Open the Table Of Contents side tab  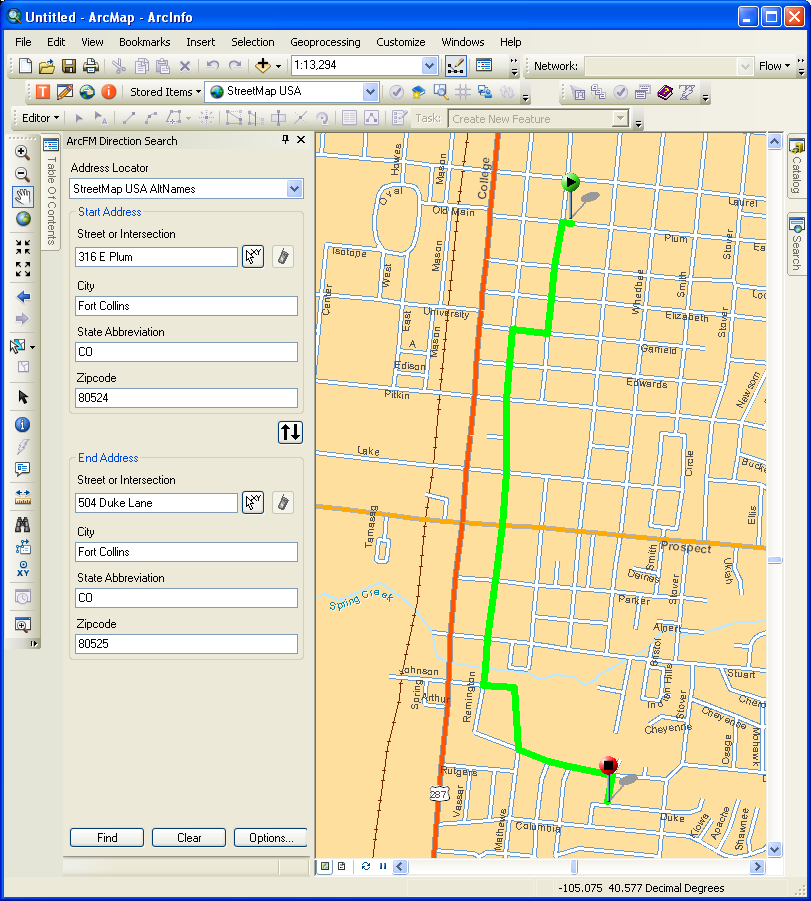[51, 192]
